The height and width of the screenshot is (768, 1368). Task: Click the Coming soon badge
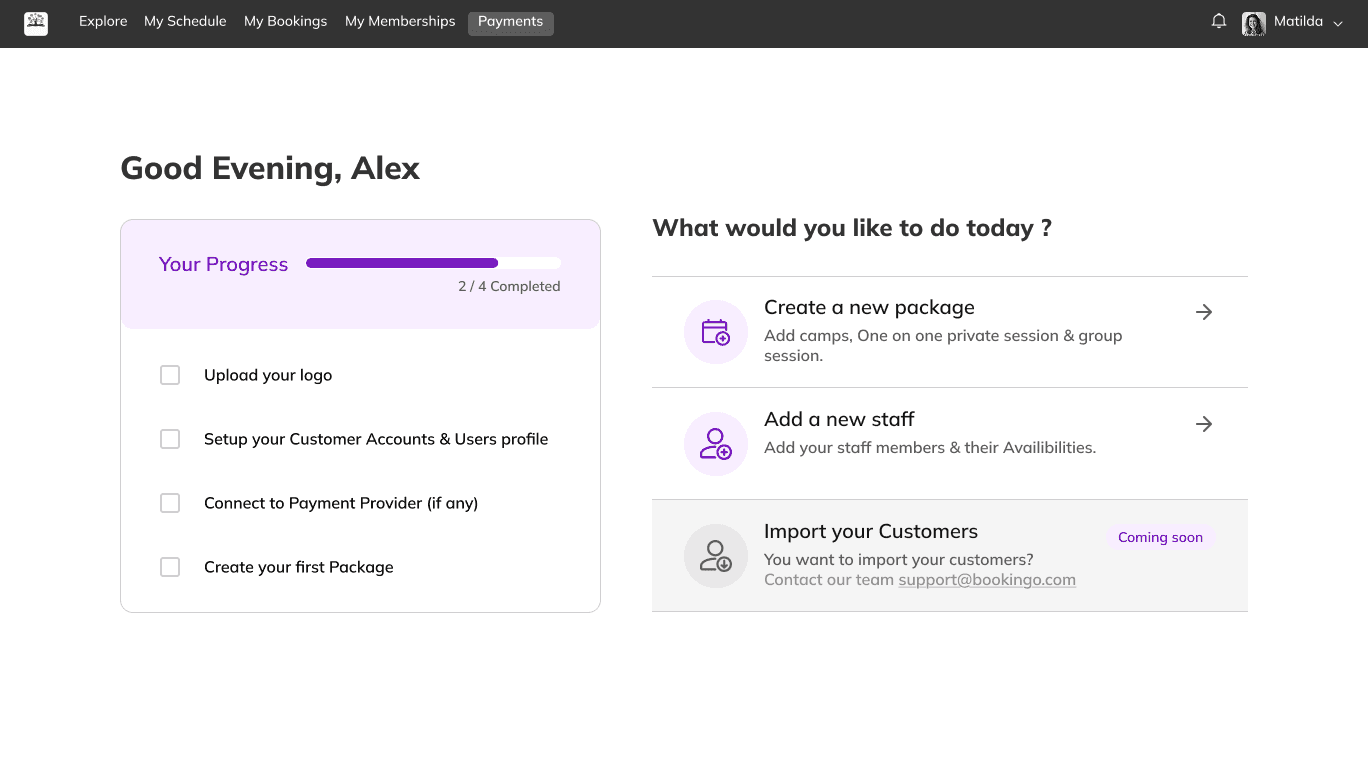[1160, 537]
